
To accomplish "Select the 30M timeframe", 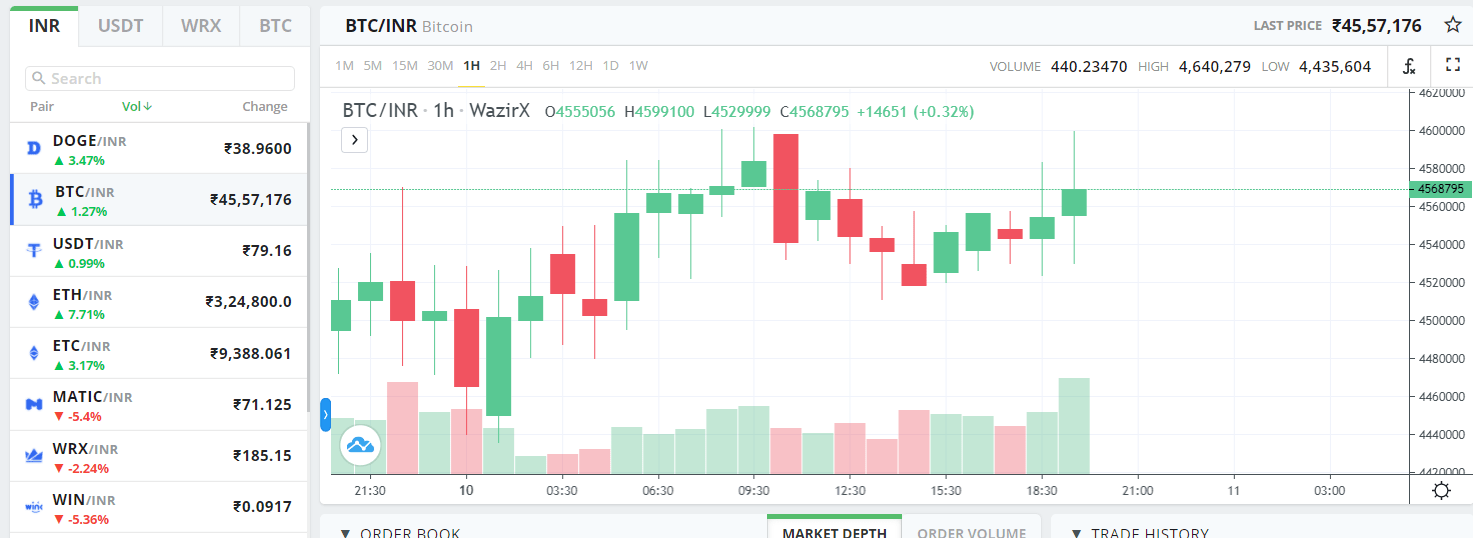I will 440,65.
